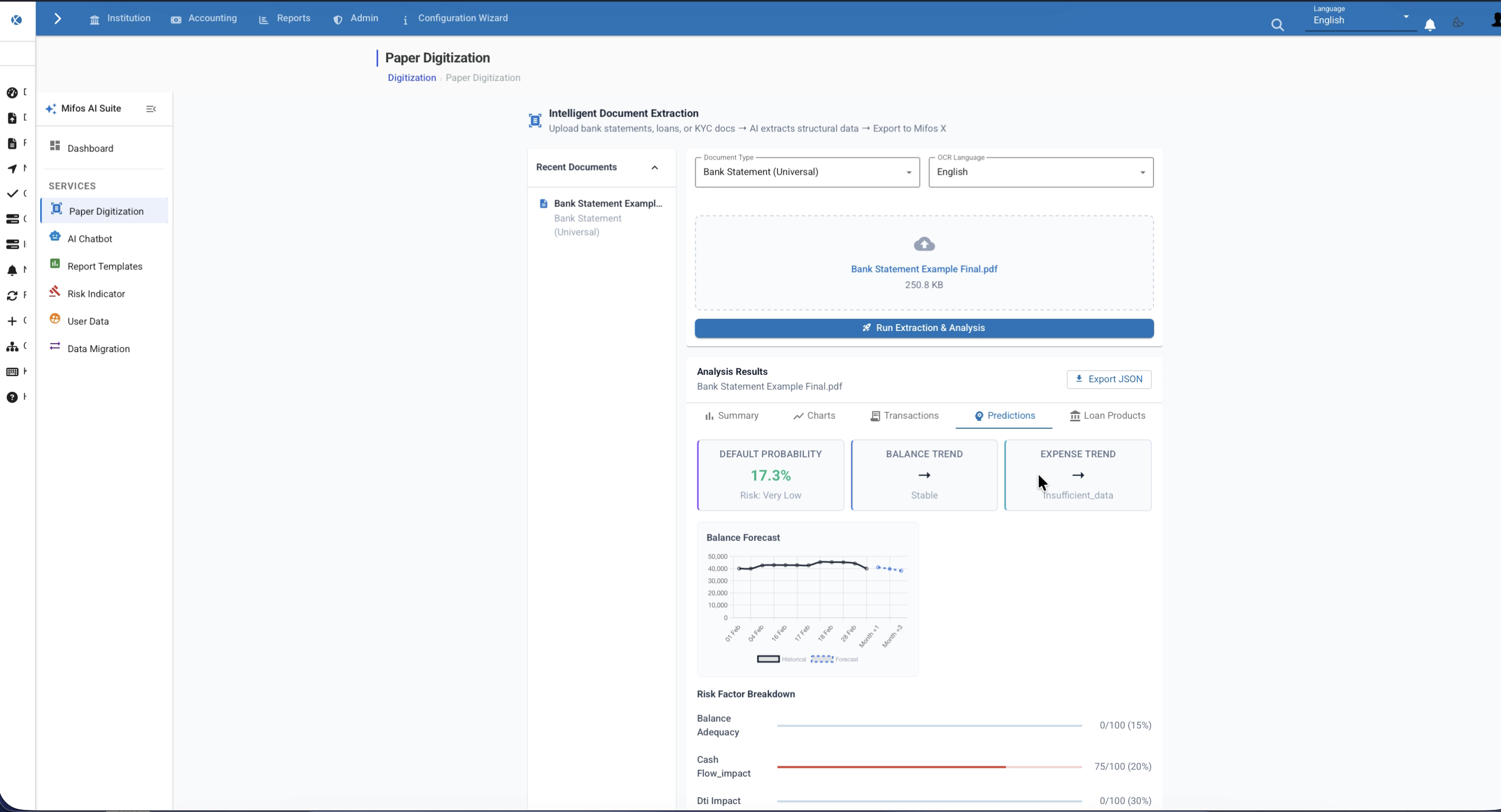Switch to the Transactions tab

pyautogui.click(x=904, y=416)
